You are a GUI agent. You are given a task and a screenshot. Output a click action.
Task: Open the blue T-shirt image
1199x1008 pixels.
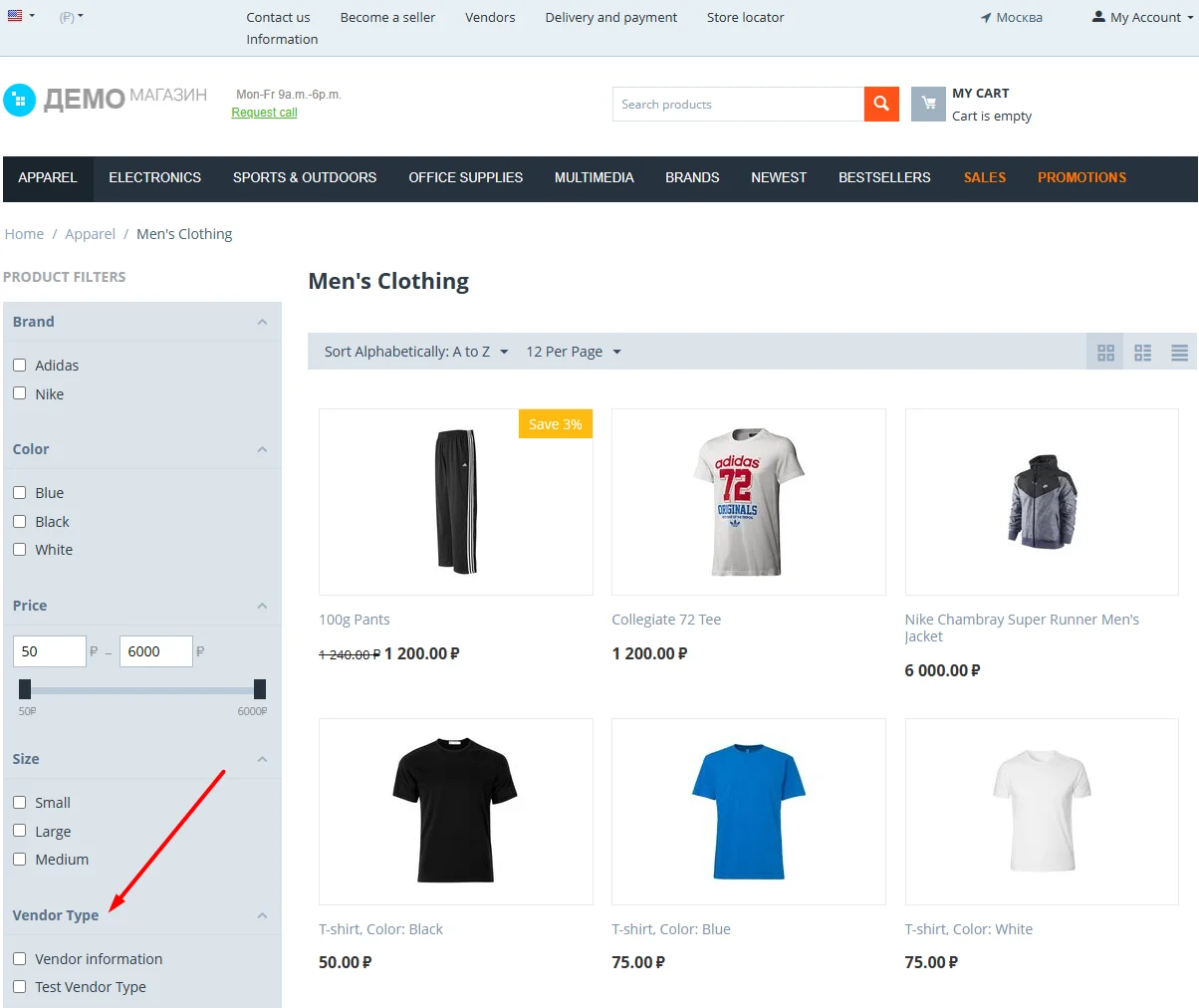pos(749,812)
